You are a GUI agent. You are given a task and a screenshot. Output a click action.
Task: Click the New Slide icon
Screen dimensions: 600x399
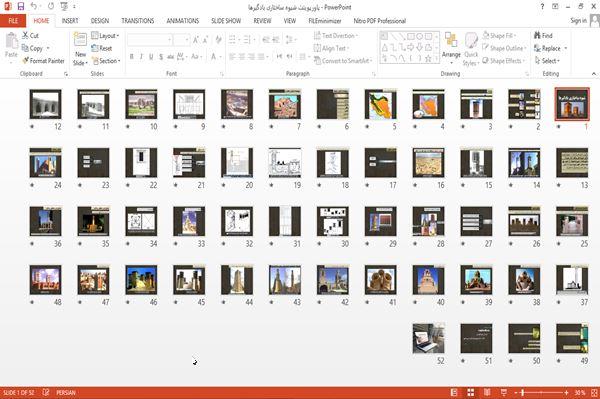click(x=80, y=40)
